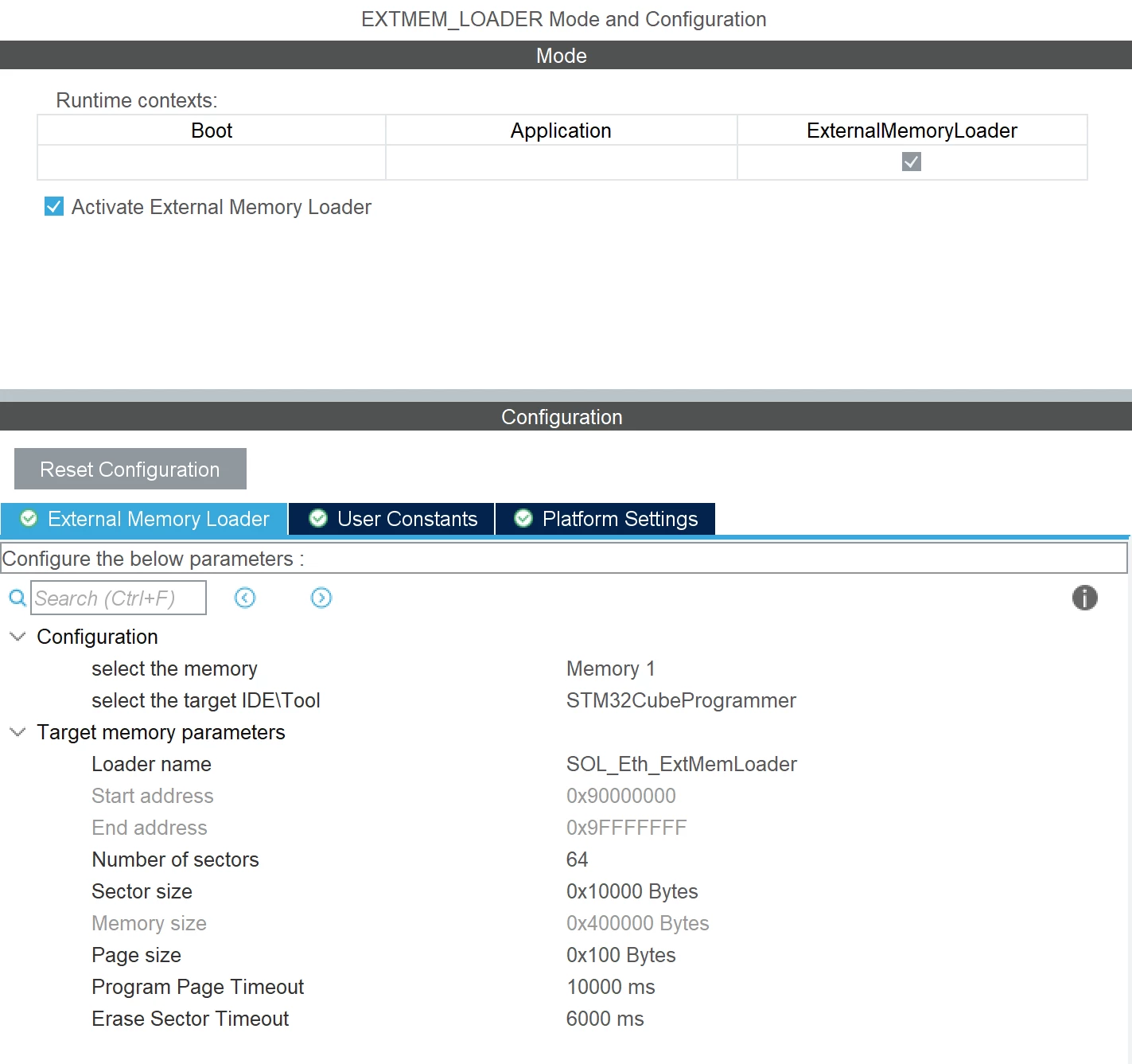1132x1064 pixels.
Task: Edit the Sector size 0x10000 Bytes value
Action: [632, 891]
